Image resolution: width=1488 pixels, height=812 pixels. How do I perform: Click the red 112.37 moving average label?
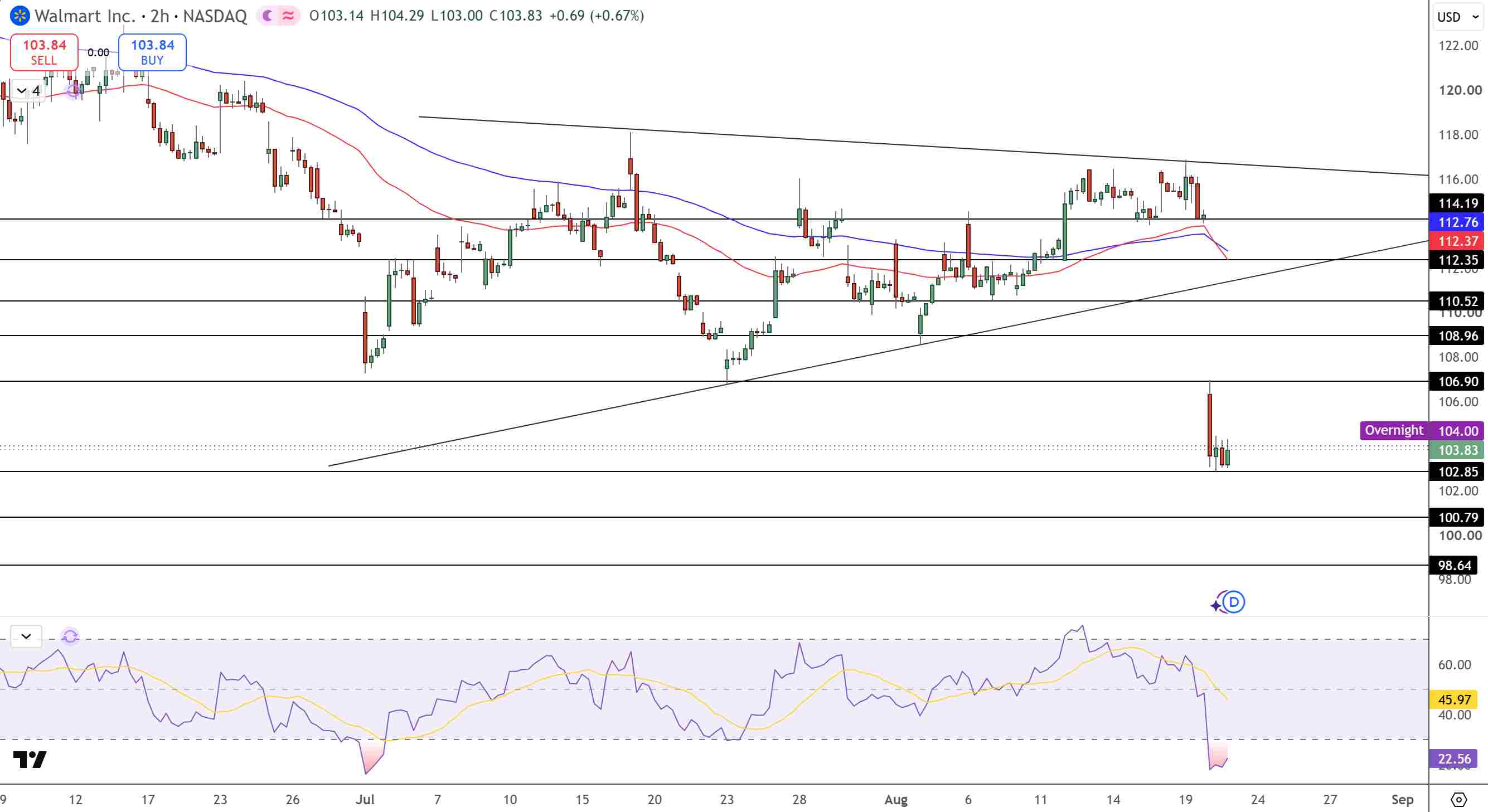(1456, 241)
